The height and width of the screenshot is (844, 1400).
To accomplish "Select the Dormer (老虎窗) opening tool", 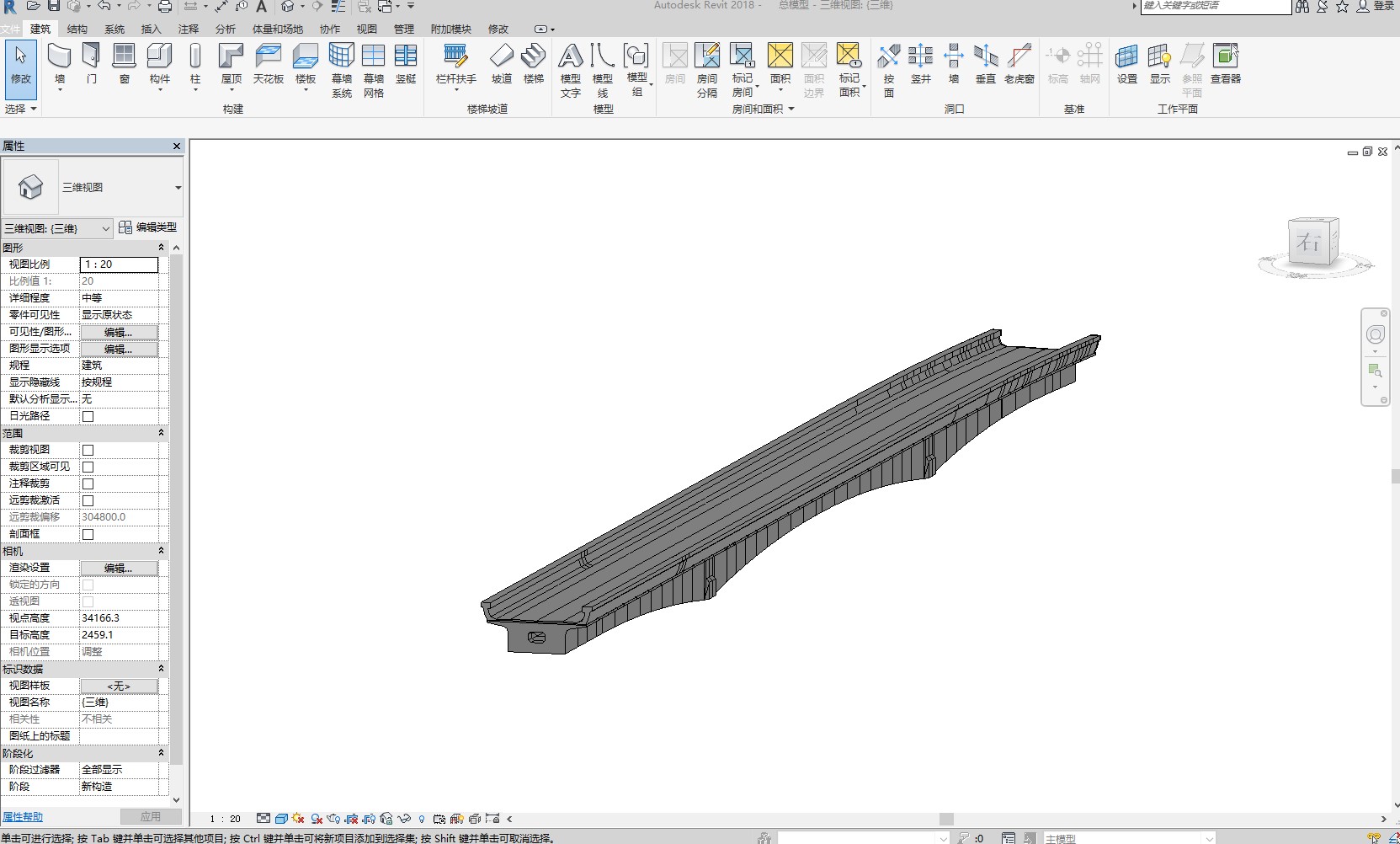I will tap(1019, 66).
